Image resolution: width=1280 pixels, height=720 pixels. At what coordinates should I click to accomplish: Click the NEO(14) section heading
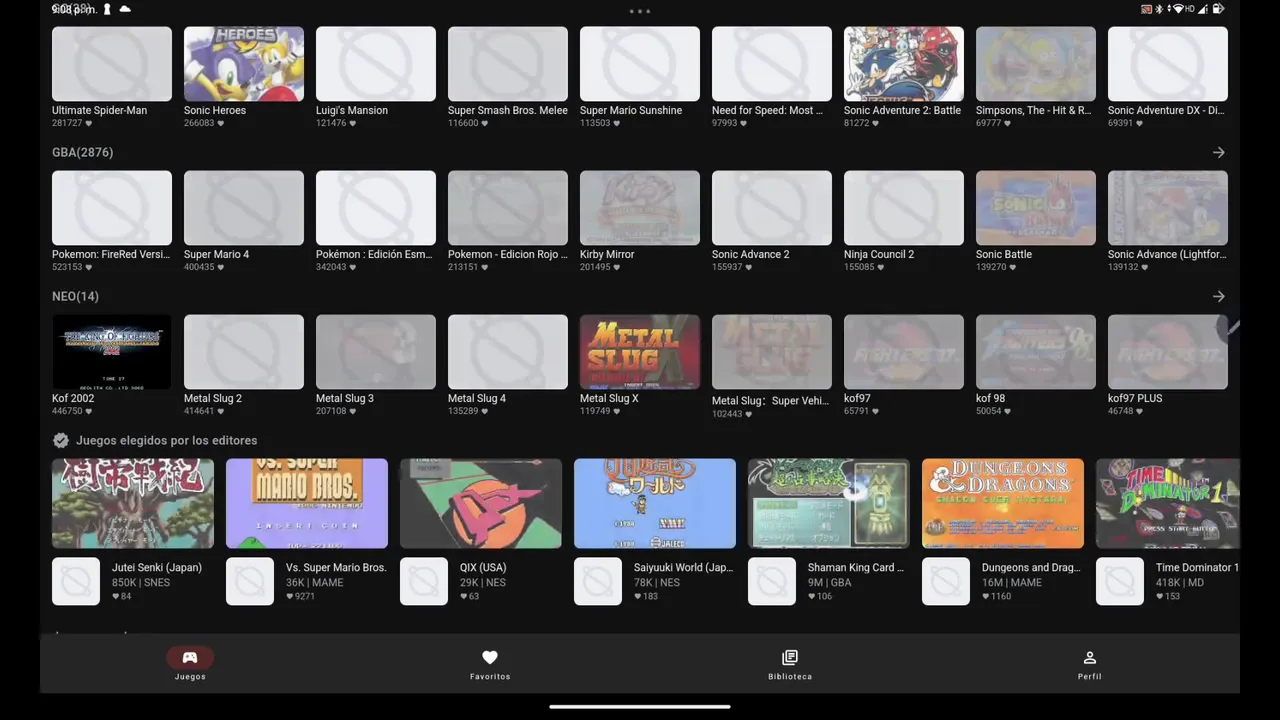pyautogui.click(x=75, y=296)
